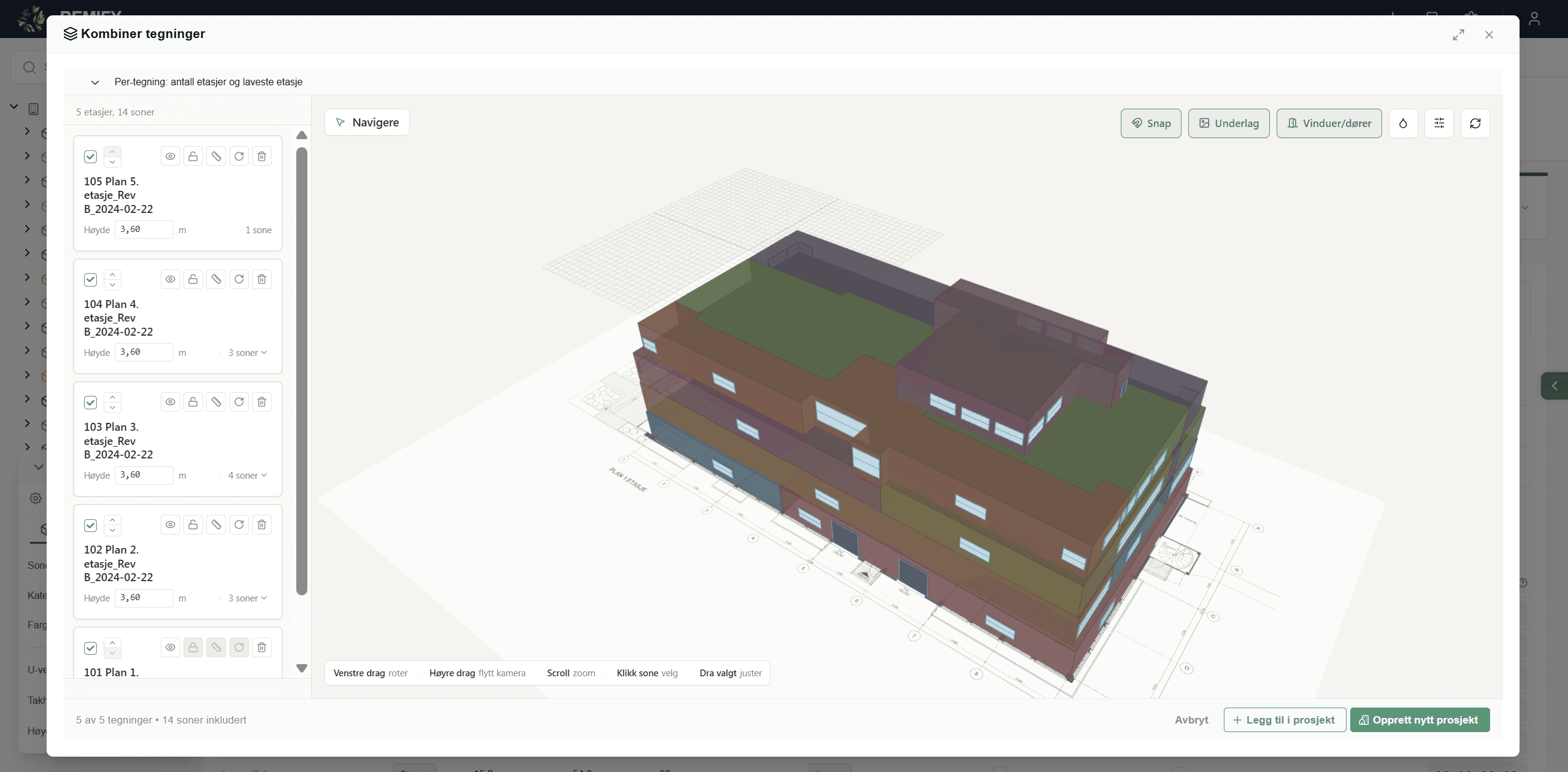Click scroll up arrow in drawings list
The width and height of the screenshot is (1568, 772).
[x=302, y=135]
